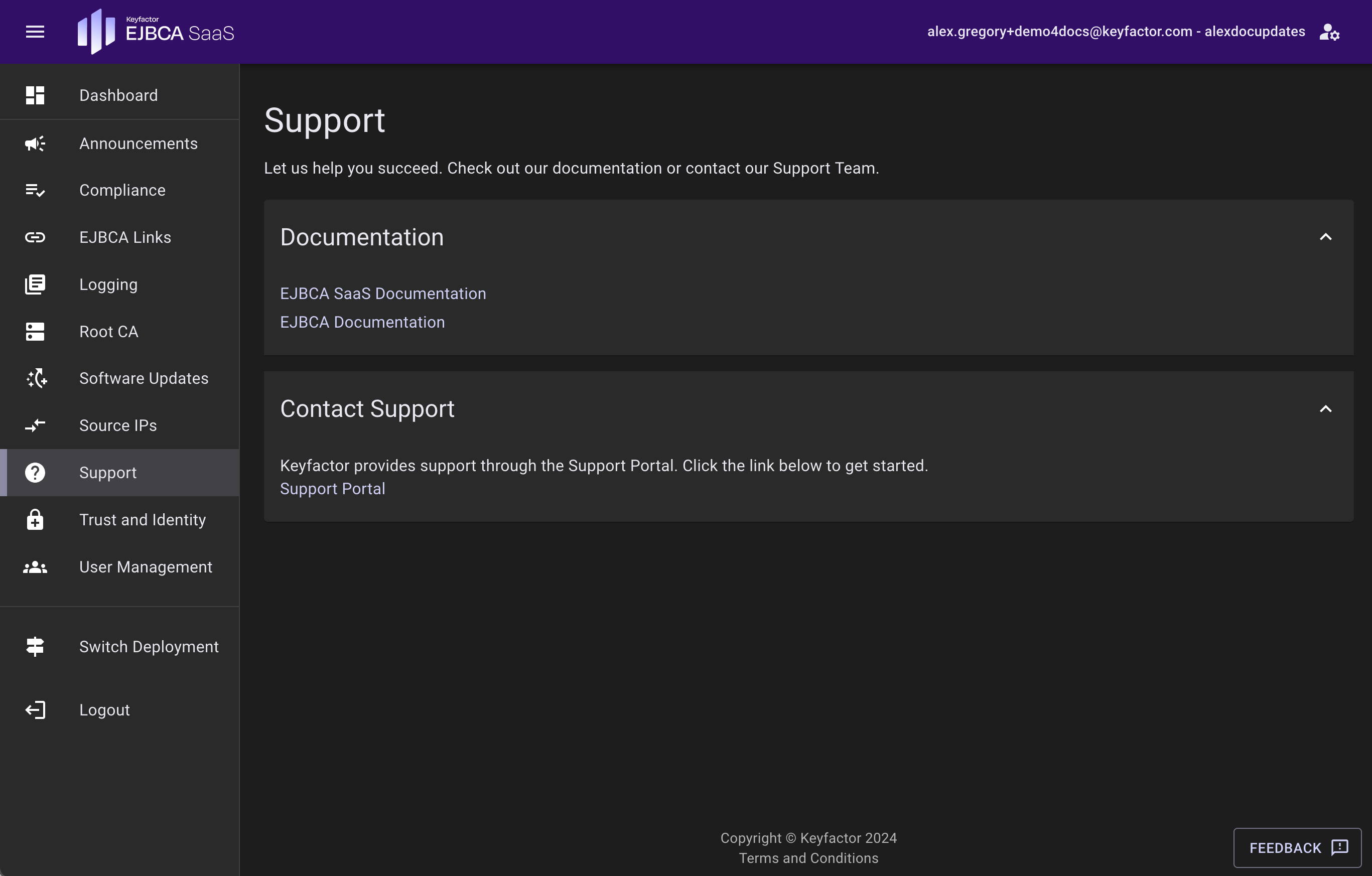Click the EJBCA Links chain icon

(35, 237)
